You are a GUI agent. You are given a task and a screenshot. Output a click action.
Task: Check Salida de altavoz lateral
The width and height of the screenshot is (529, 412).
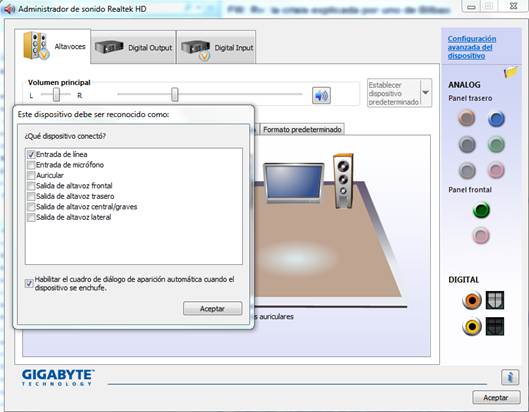[x=31, y=217]
